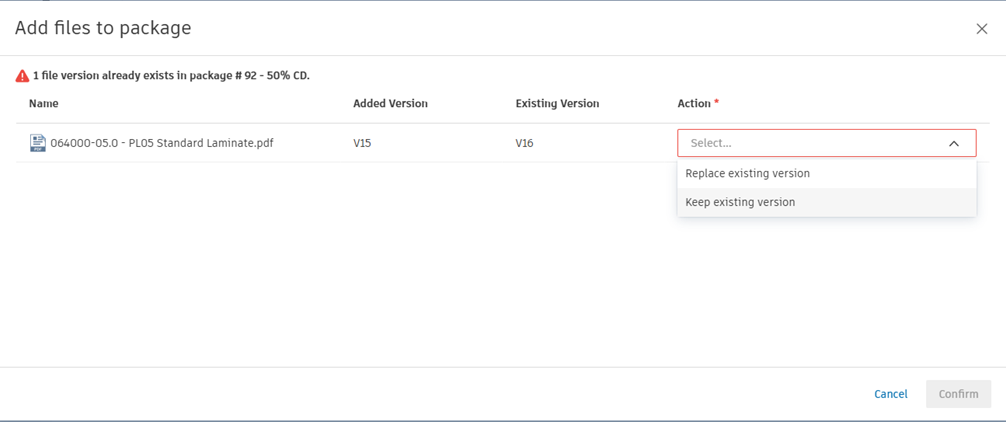Click the Existing Version column header
Image resolution: width=1006 pixels, height=422 pixels.
557,104
